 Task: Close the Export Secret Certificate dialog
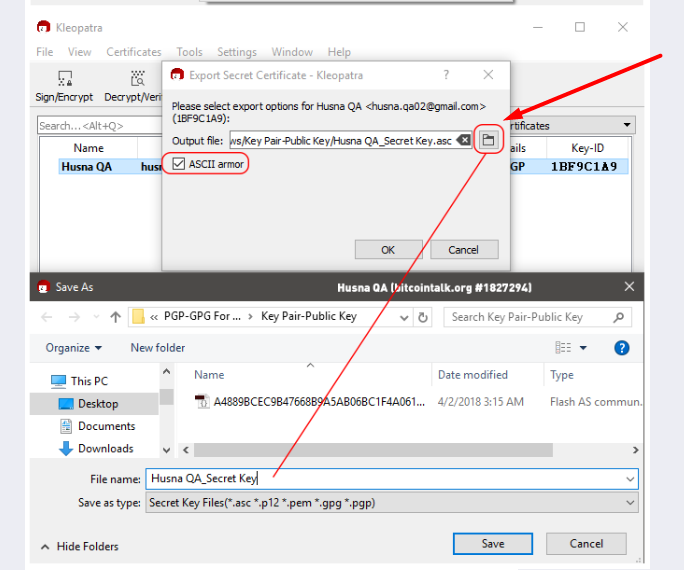click(488, 75)
